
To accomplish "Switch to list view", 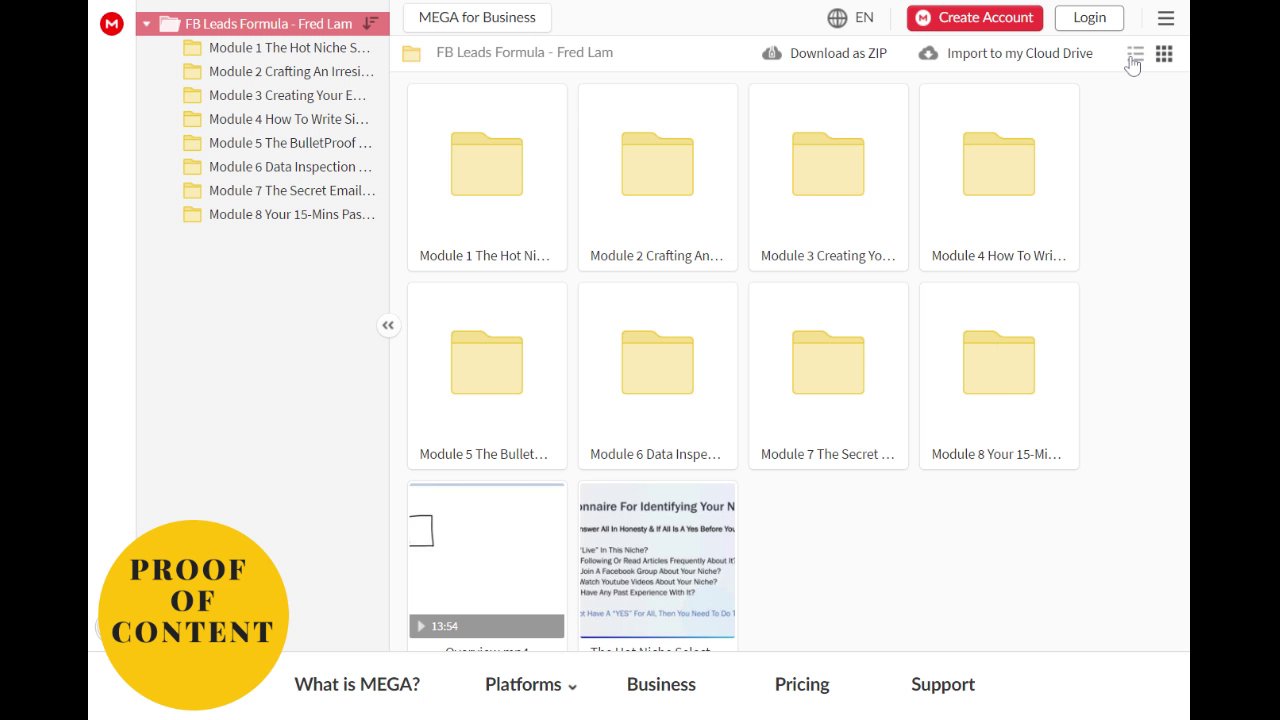I will pyautogui.click(x=1135, y=54).
